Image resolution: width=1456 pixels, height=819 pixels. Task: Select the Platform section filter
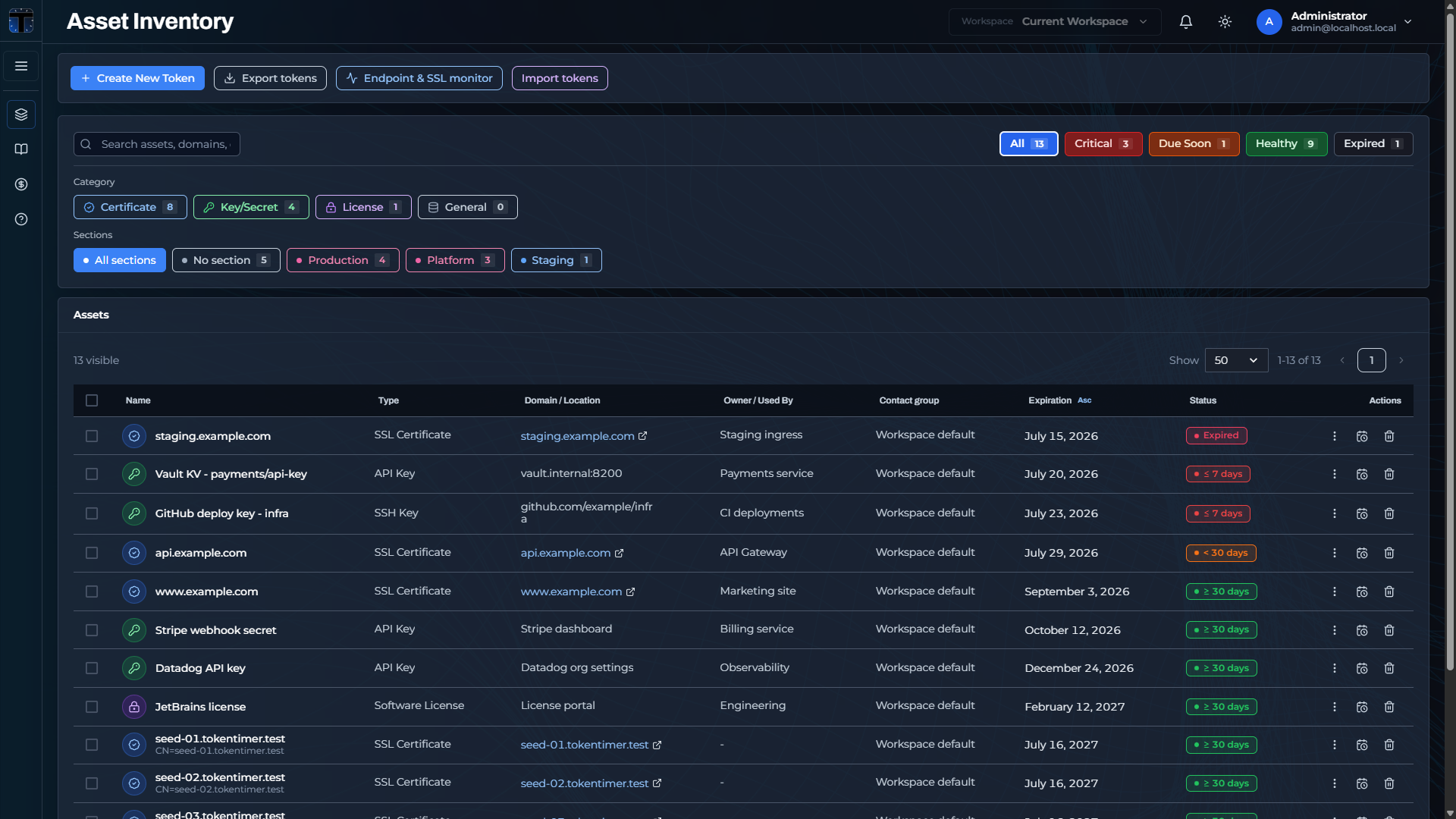click(455, 260)
